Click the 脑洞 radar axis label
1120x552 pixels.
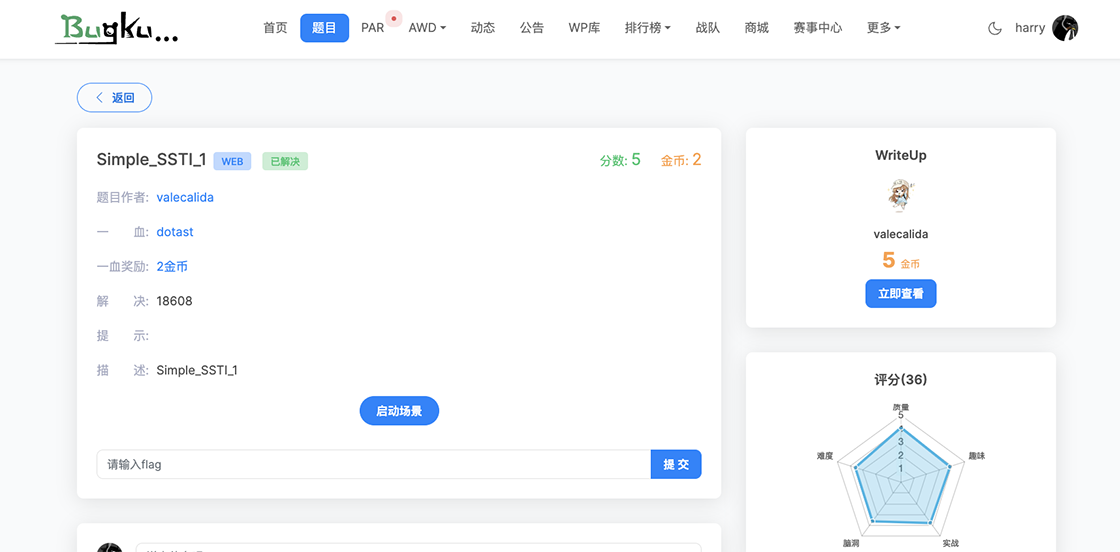point(851,543)
